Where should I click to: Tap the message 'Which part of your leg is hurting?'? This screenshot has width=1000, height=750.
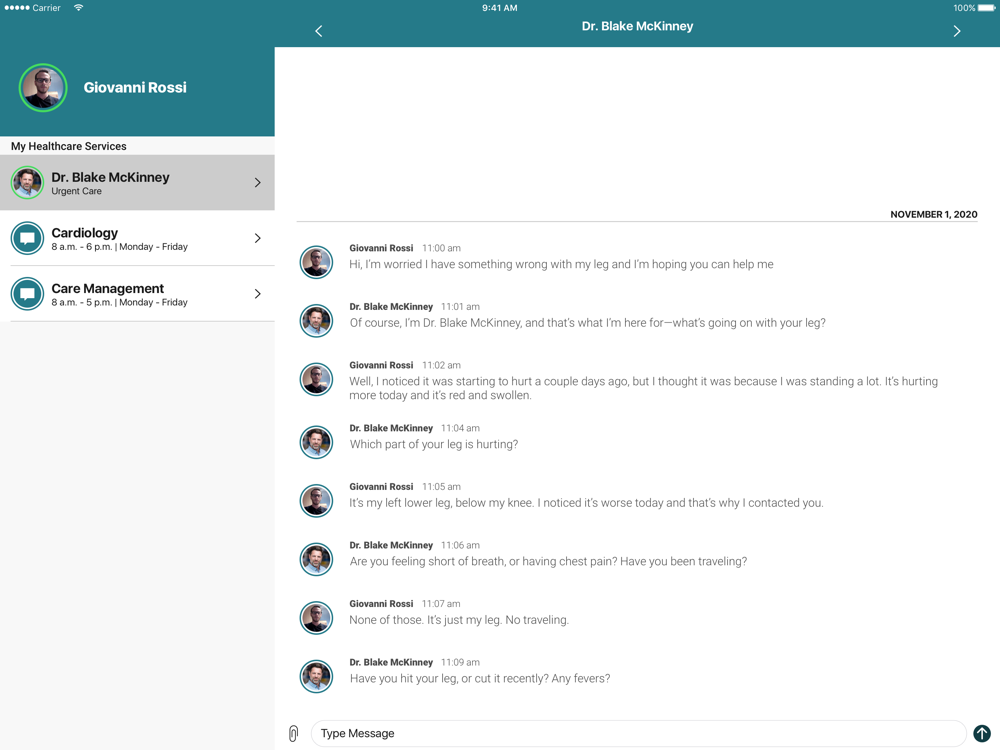click(434, 445)
